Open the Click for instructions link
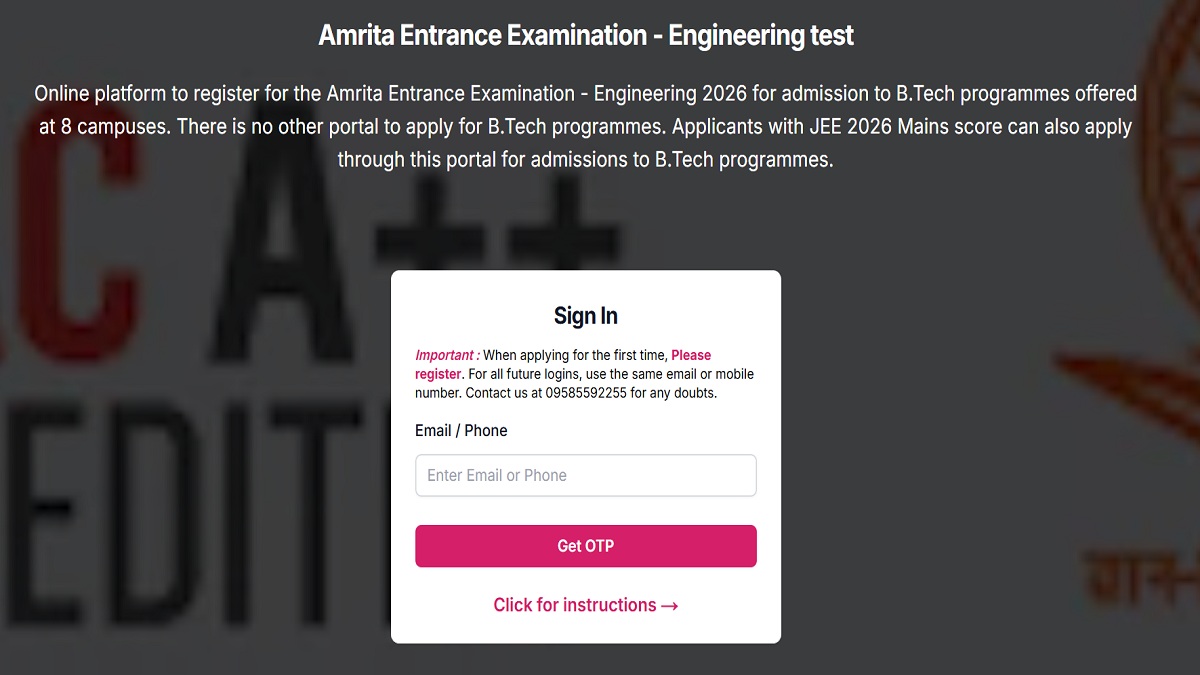This screenshot has height=675, width=1200. coord(574,605)
